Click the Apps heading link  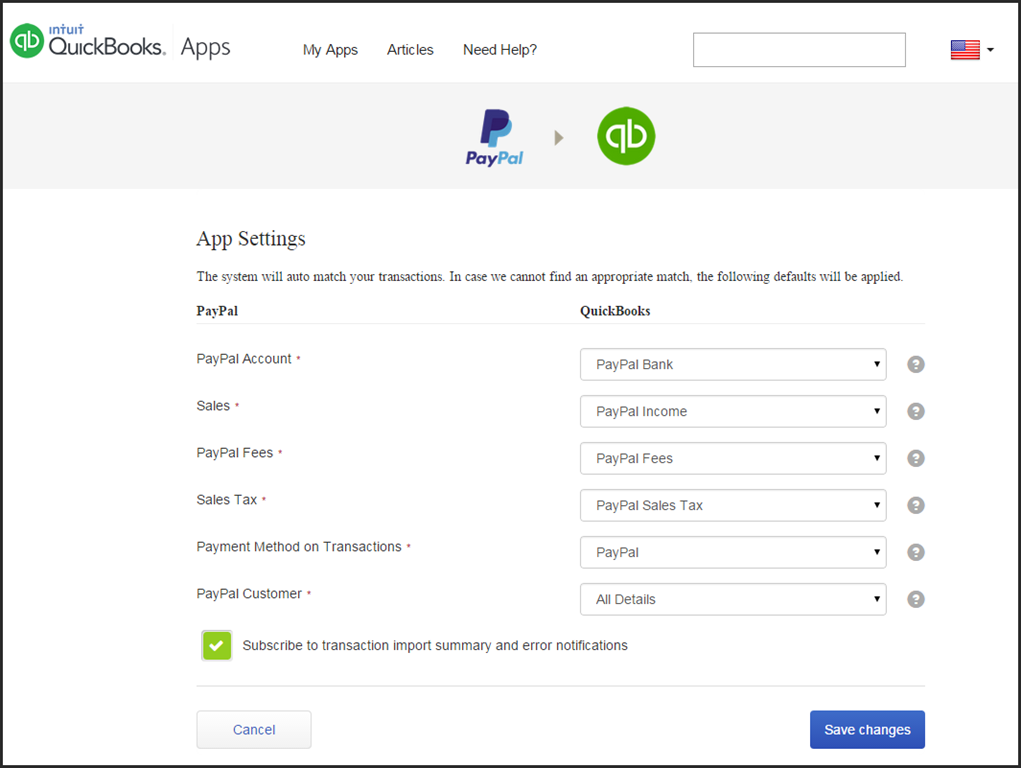pyautogui.click(x=205, y=47)
